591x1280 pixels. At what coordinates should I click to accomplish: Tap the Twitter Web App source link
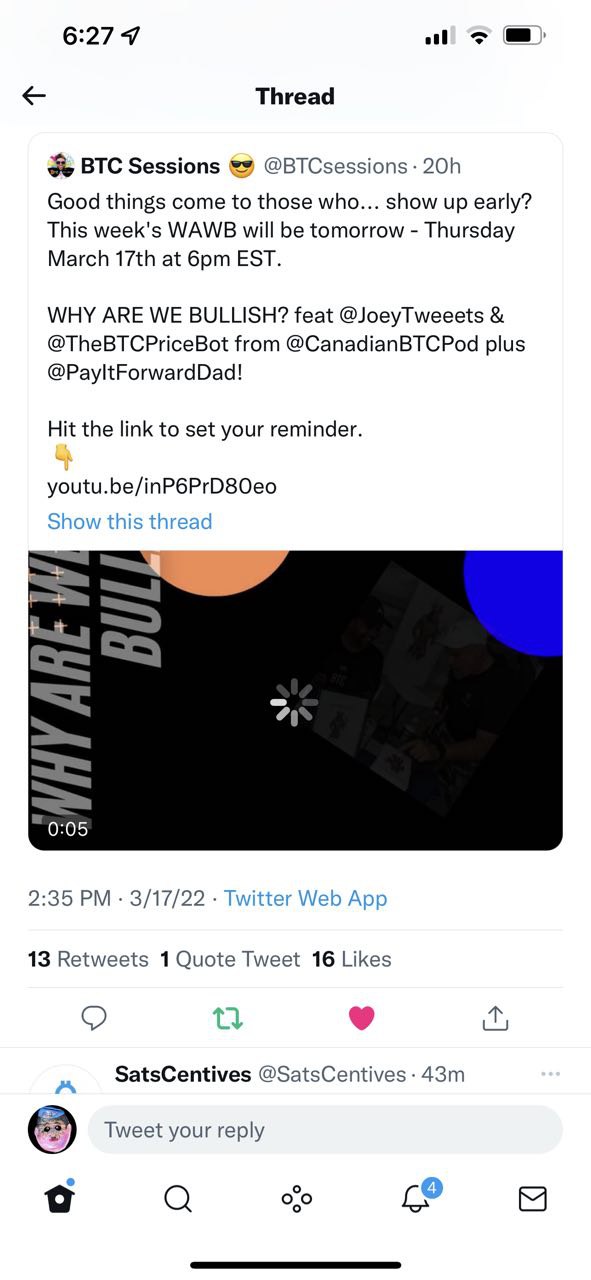[305, 898]
